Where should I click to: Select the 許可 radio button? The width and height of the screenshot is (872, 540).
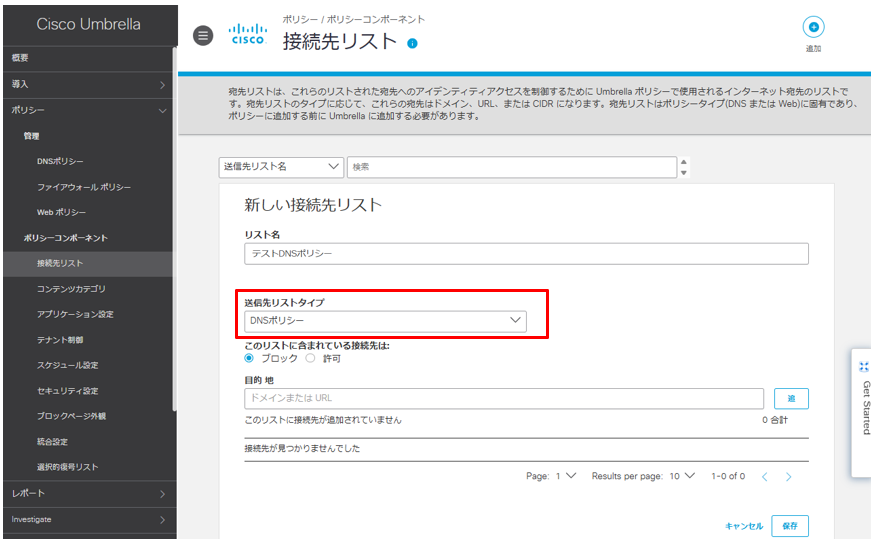pyautogui.click(x=310, y=358)
